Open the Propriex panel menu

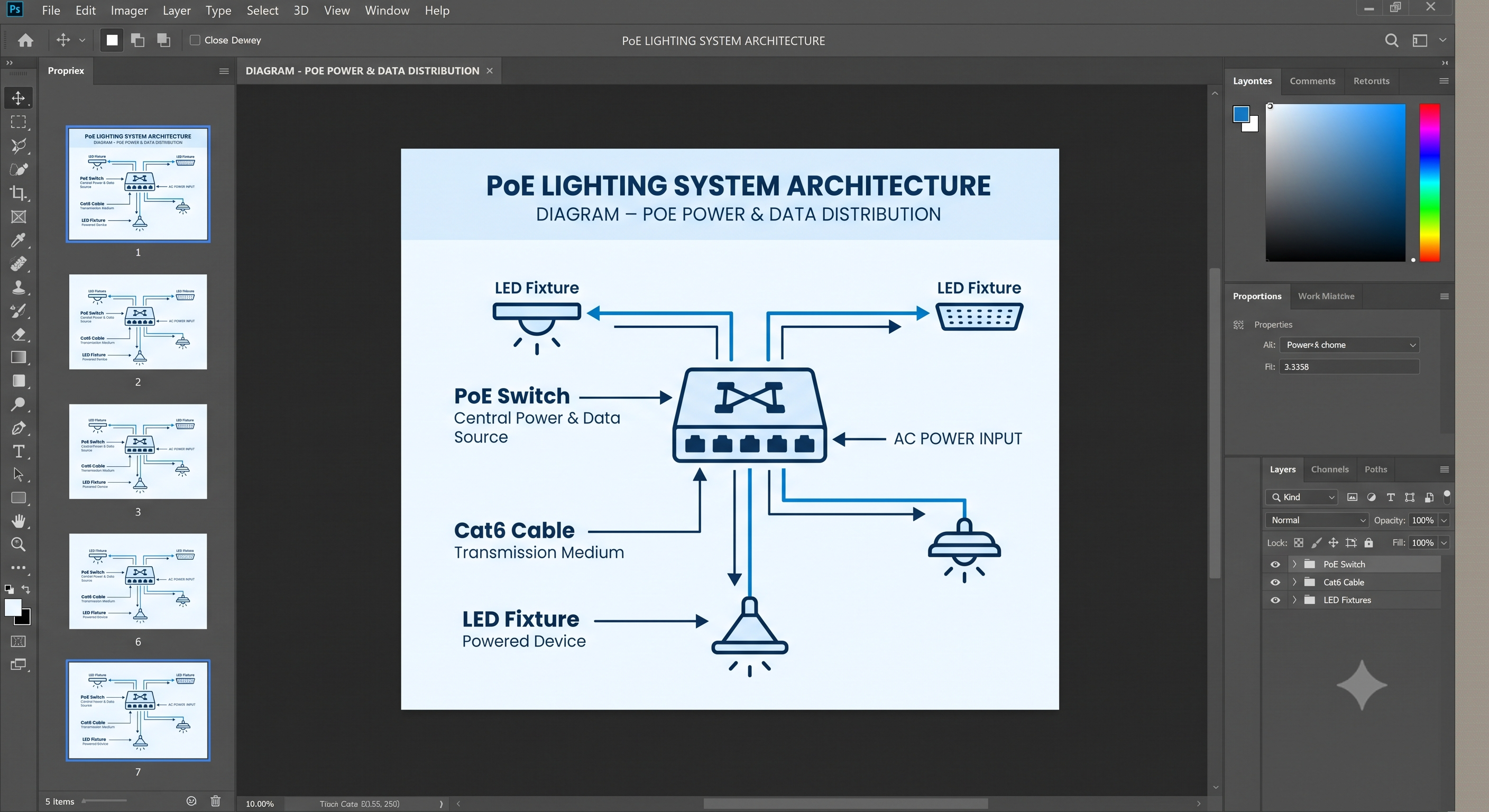(224, 71)
